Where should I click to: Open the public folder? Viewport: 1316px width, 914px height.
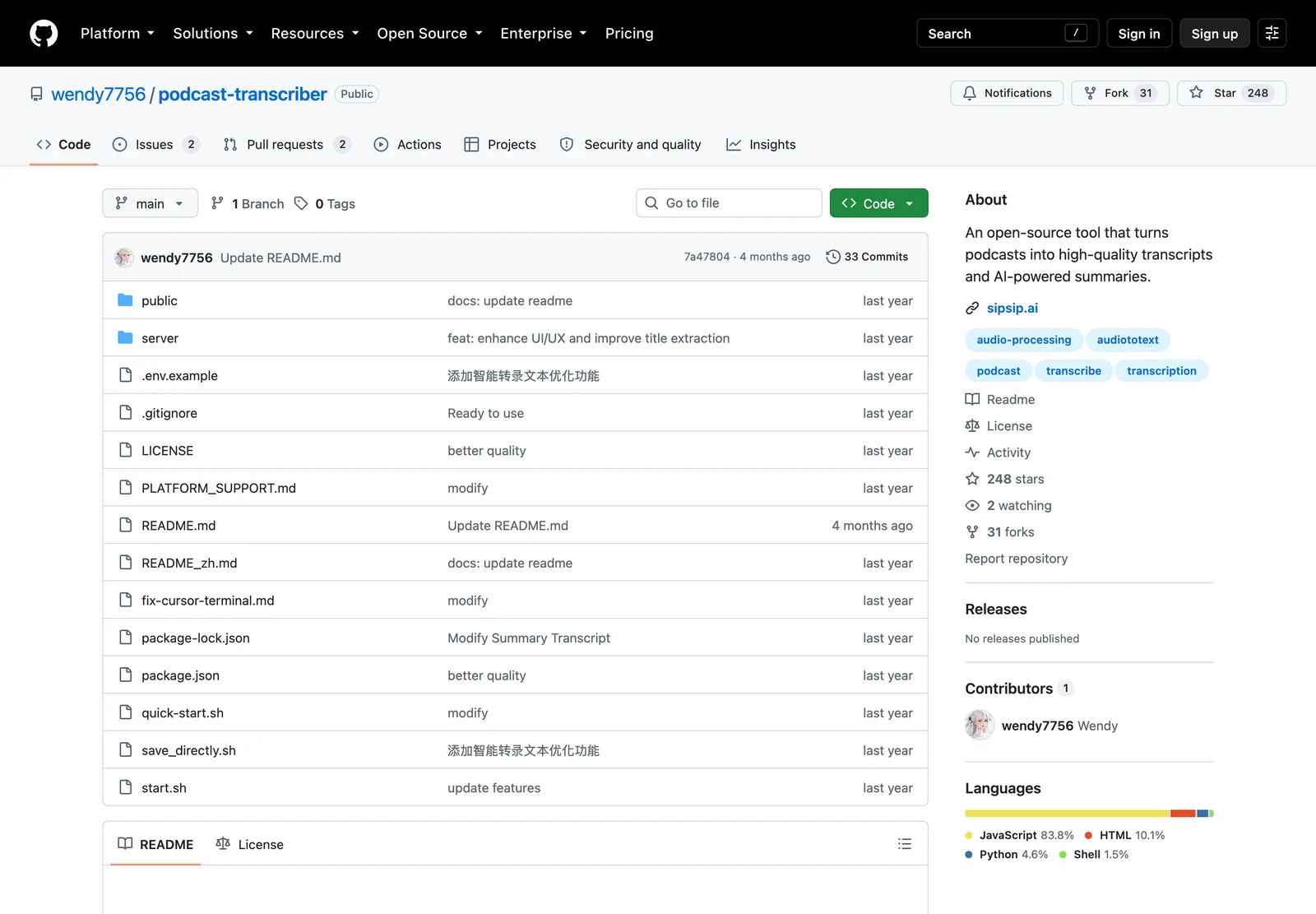point(159,301)
